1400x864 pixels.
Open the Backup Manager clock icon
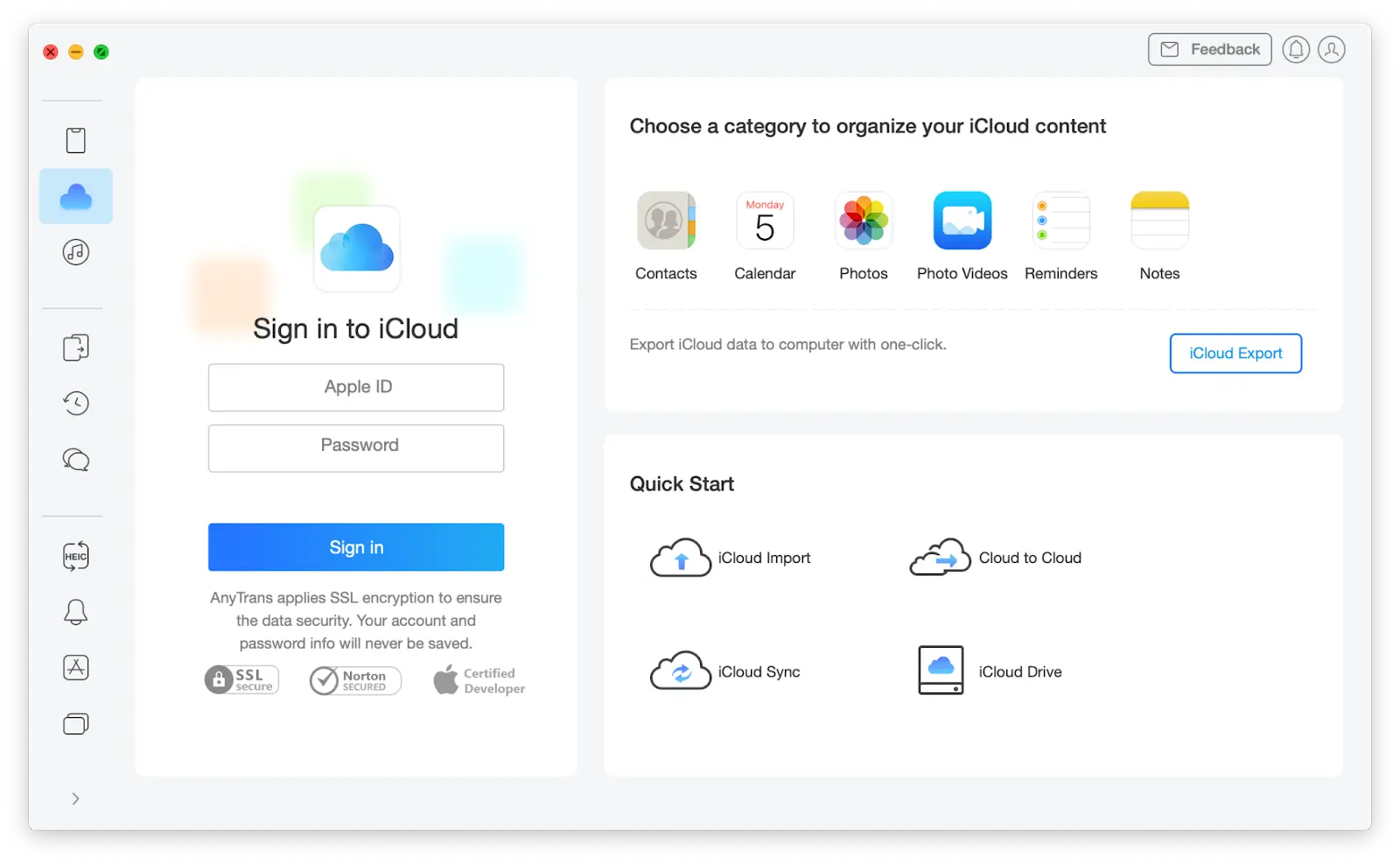coord(76,403)
